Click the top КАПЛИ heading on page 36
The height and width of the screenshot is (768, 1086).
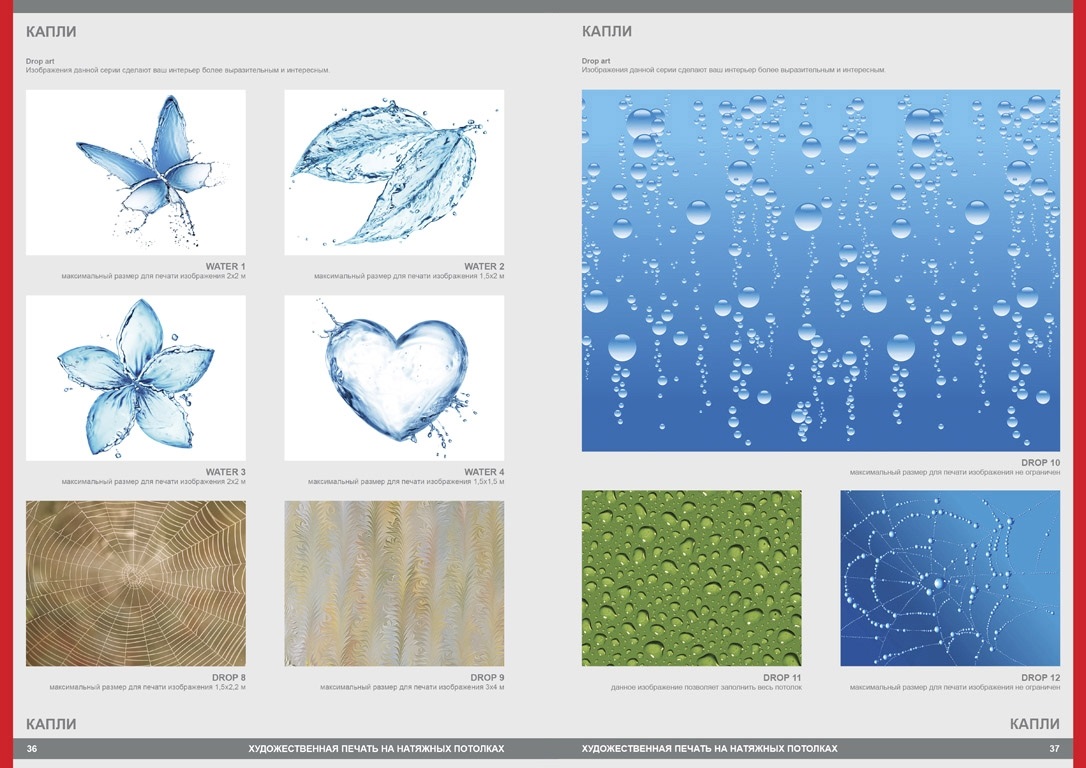pyautogui.click(x=51, y=31)
